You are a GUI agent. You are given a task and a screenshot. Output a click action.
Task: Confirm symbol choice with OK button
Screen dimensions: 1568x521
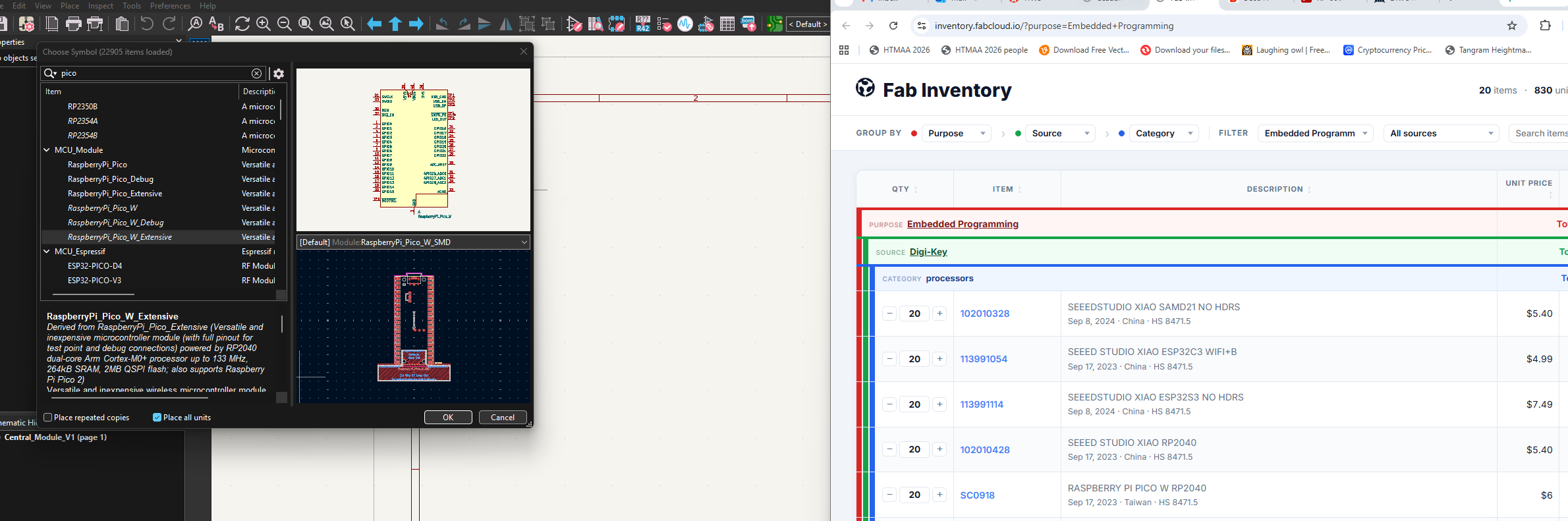448,418
